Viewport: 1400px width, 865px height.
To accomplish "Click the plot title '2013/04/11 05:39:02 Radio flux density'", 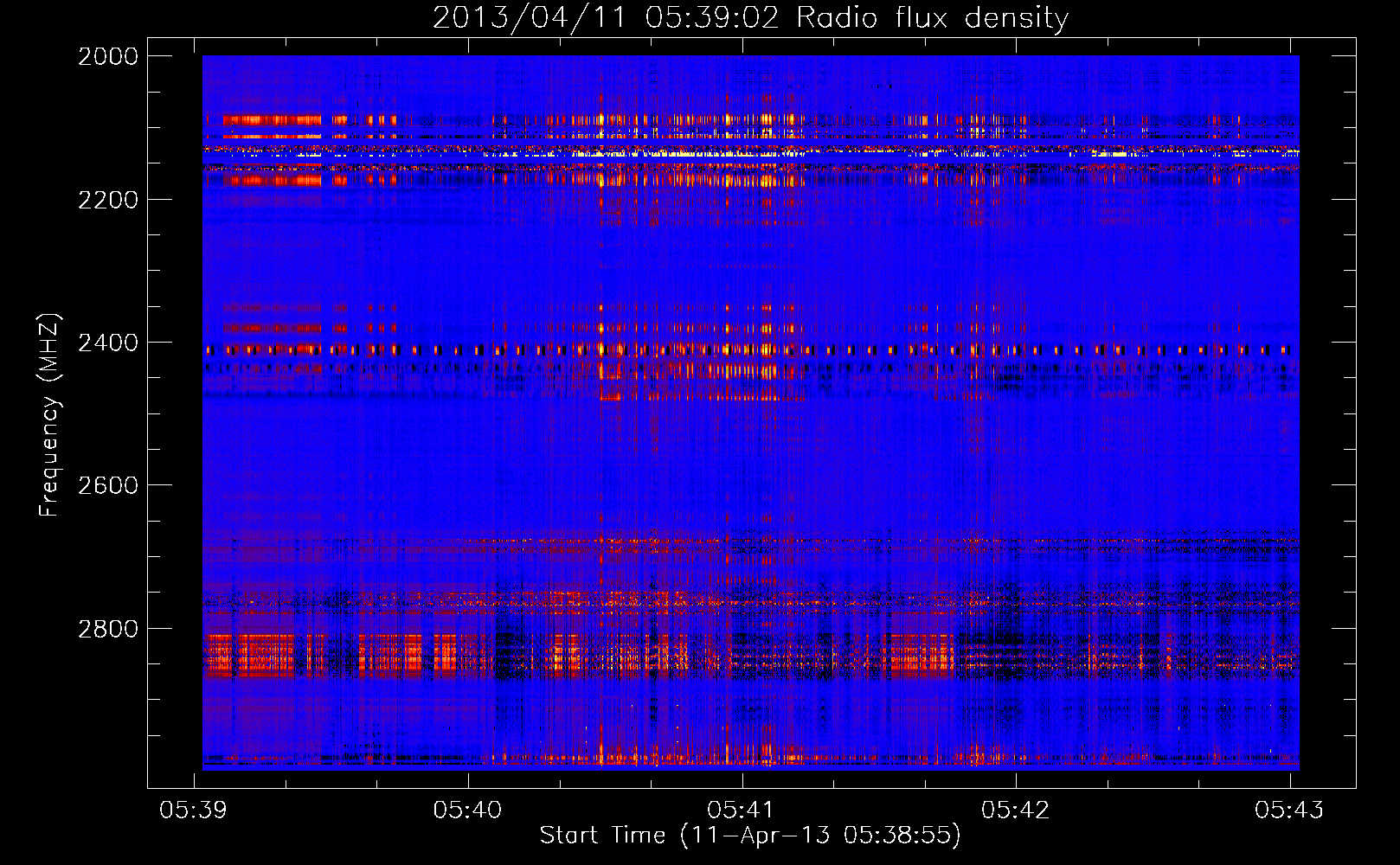I will point(750,18).
